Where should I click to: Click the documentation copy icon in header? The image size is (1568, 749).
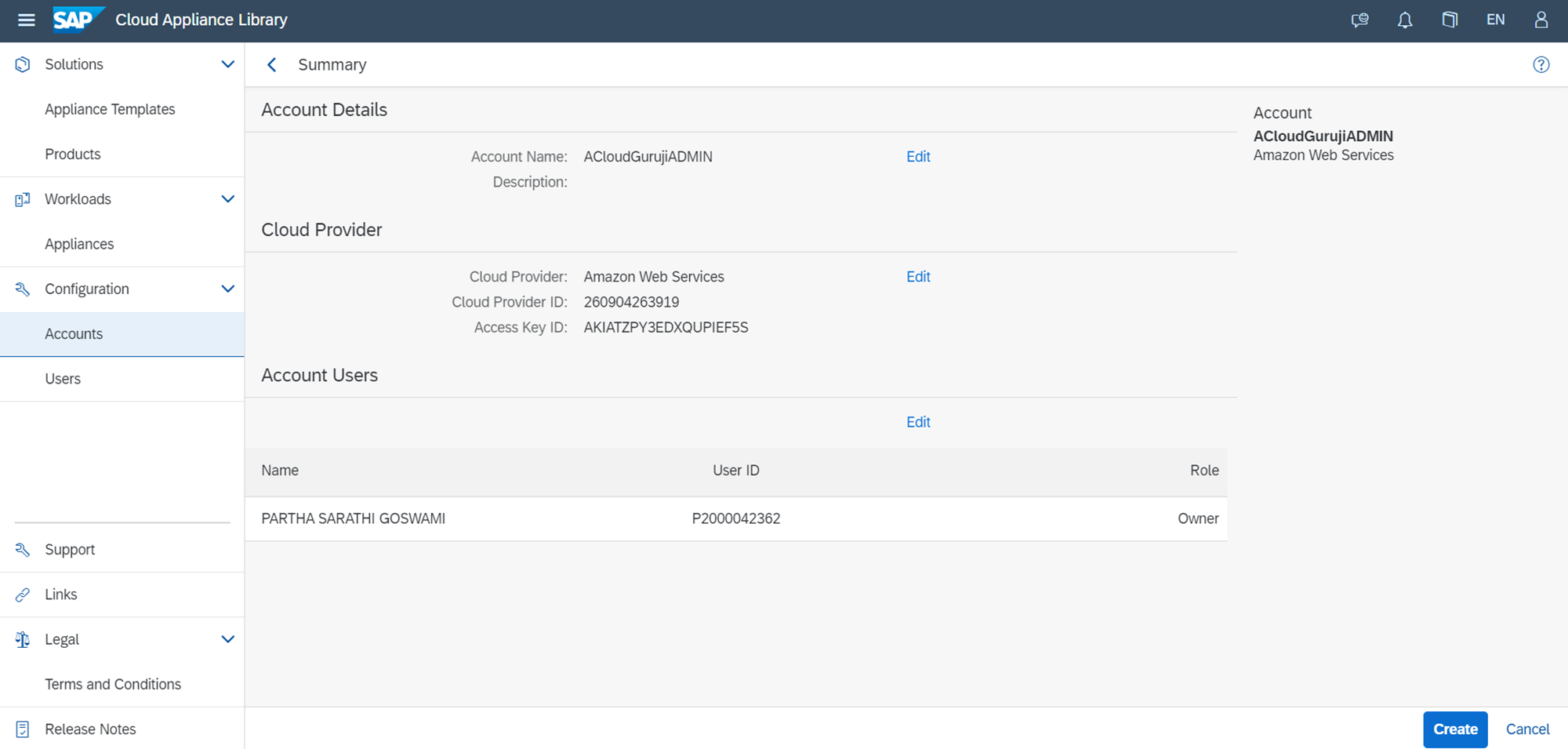click(1450, 20)
